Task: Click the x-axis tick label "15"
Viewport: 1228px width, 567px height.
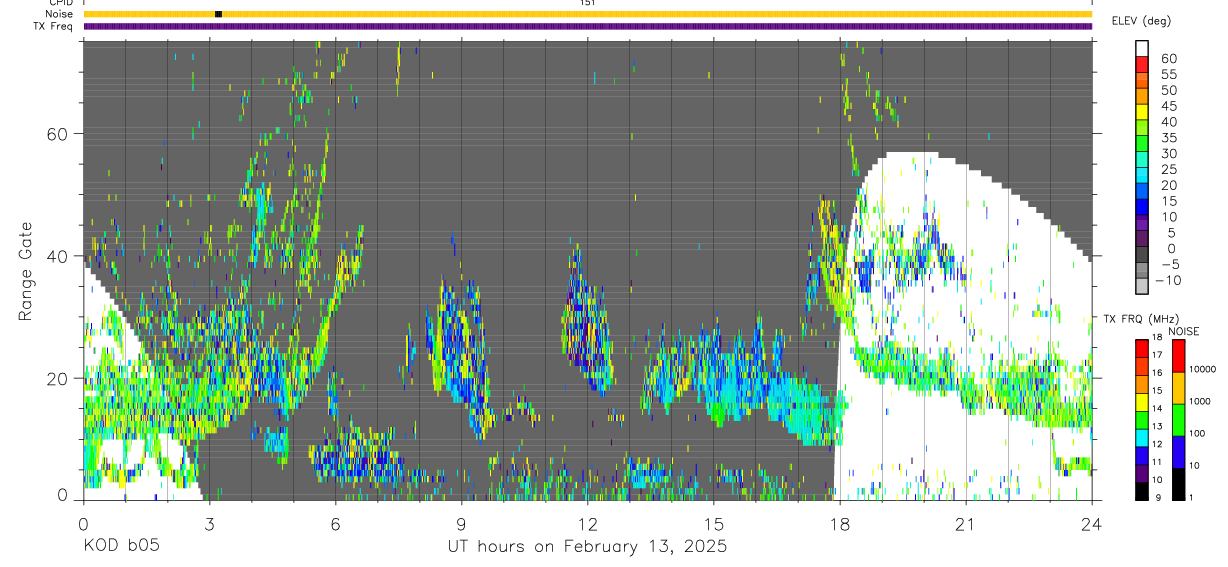Action: coord(713,524)
